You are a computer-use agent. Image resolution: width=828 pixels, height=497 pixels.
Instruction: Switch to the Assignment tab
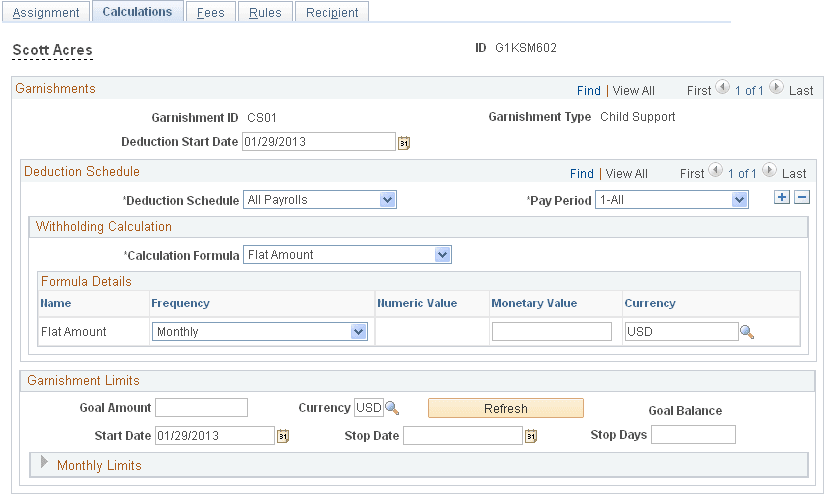(46, 12)
